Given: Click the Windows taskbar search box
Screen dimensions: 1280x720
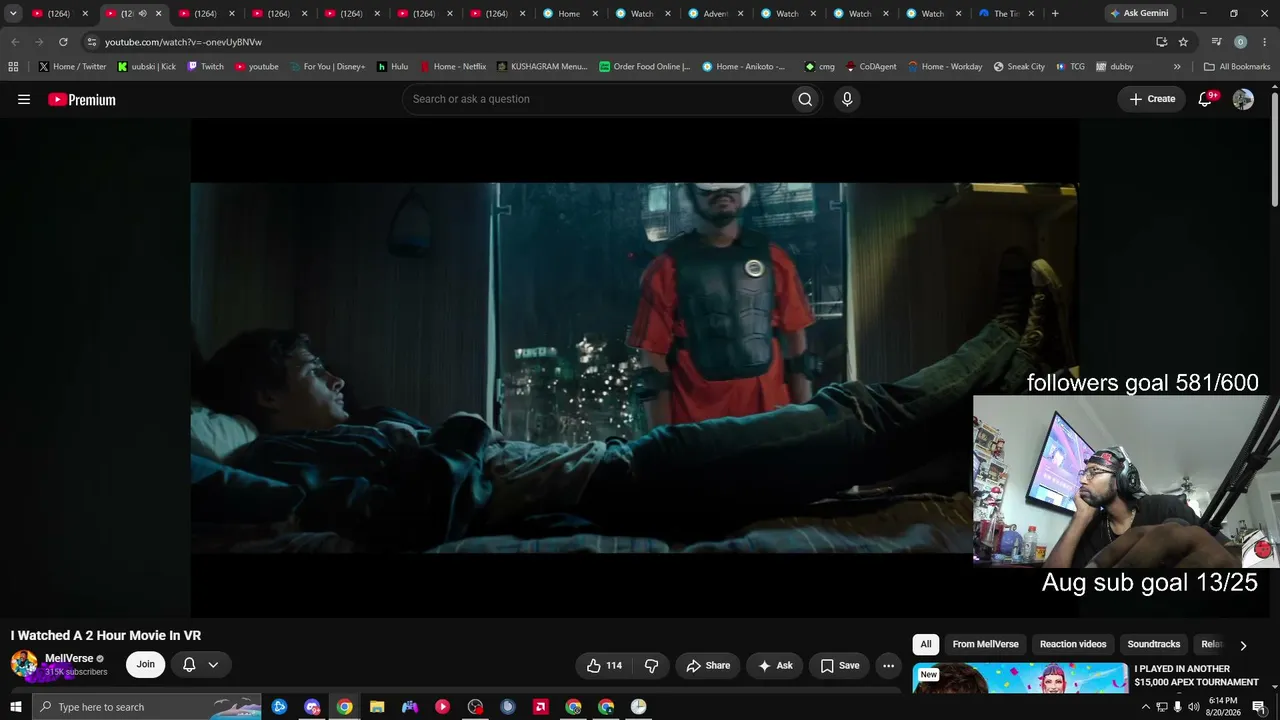Looking at the screenshot, I should 148,707.
